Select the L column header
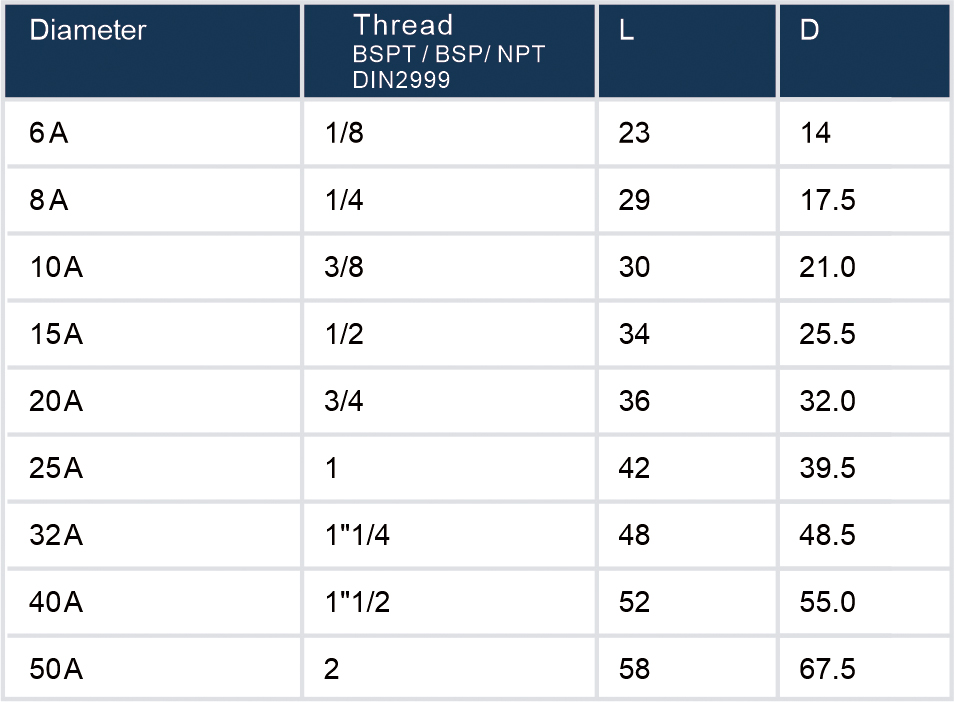Viewport: 954px width, 702px height. [x=627, y=31]
